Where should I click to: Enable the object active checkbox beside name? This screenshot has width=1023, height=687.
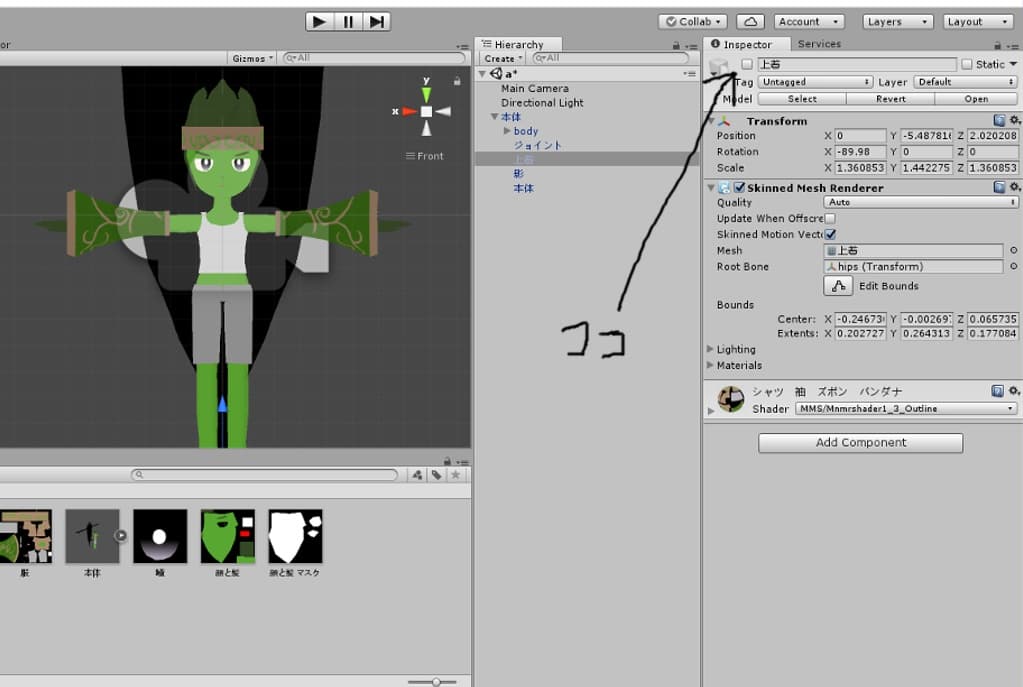tap(746, 64)
